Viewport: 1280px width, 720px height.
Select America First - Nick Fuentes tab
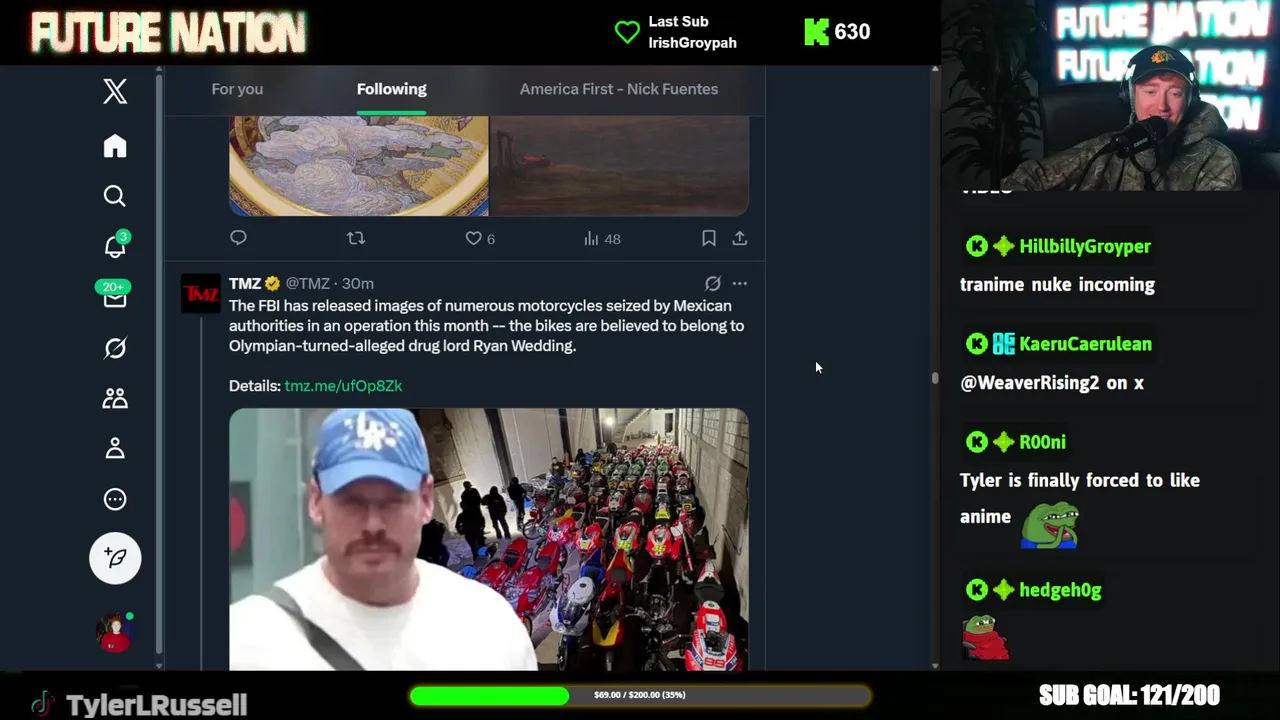pos(619,89)
